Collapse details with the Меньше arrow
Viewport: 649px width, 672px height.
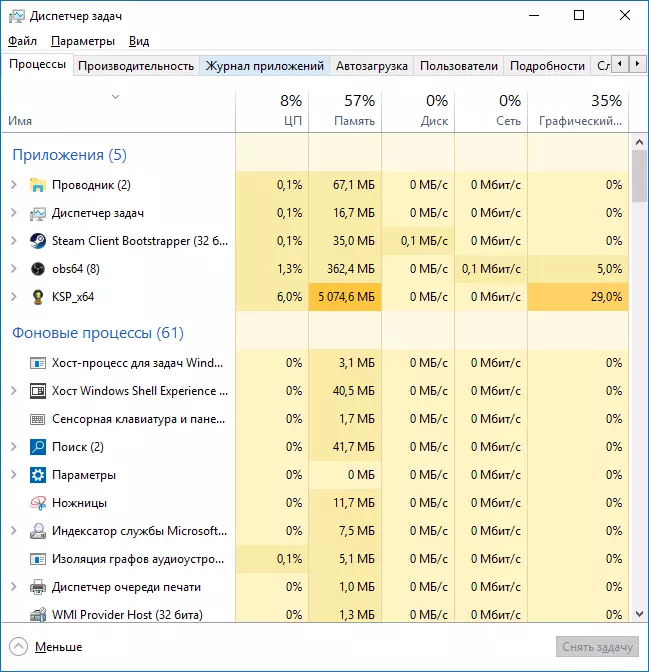click(x=18, y=646)
